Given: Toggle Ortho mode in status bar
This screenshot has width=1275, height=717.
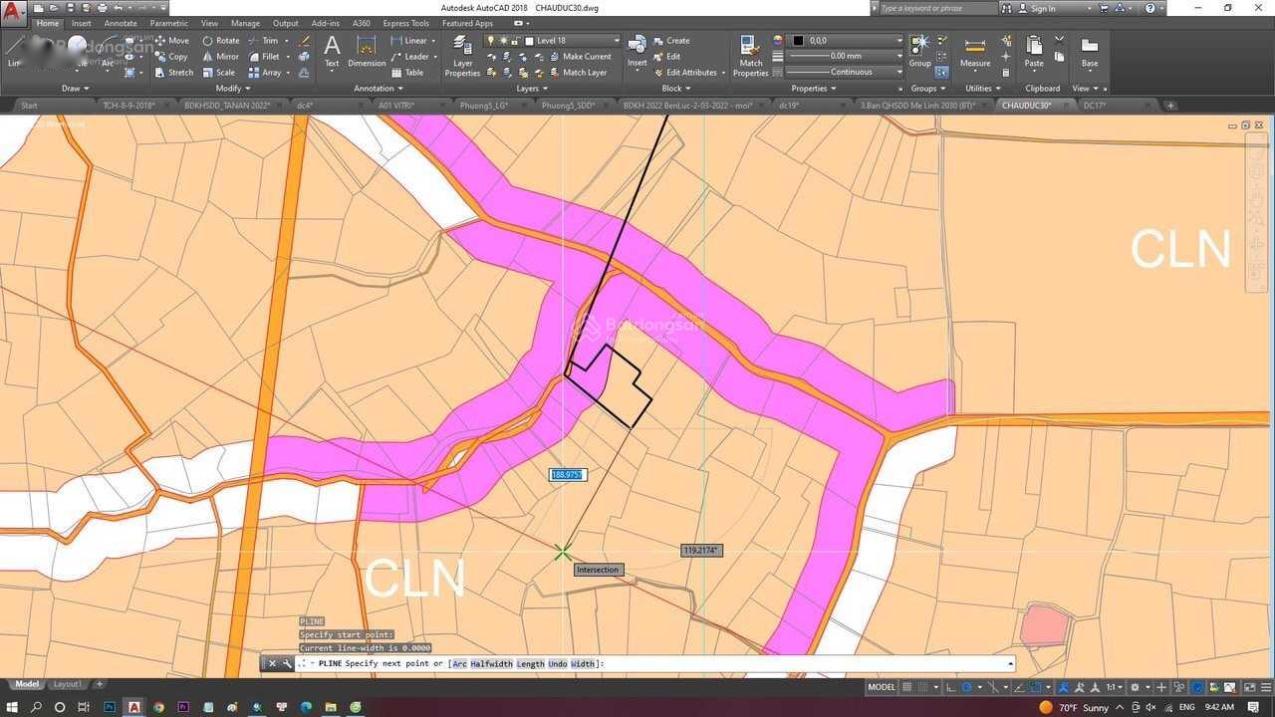Looking at the screenshot, I should [949, 687].
